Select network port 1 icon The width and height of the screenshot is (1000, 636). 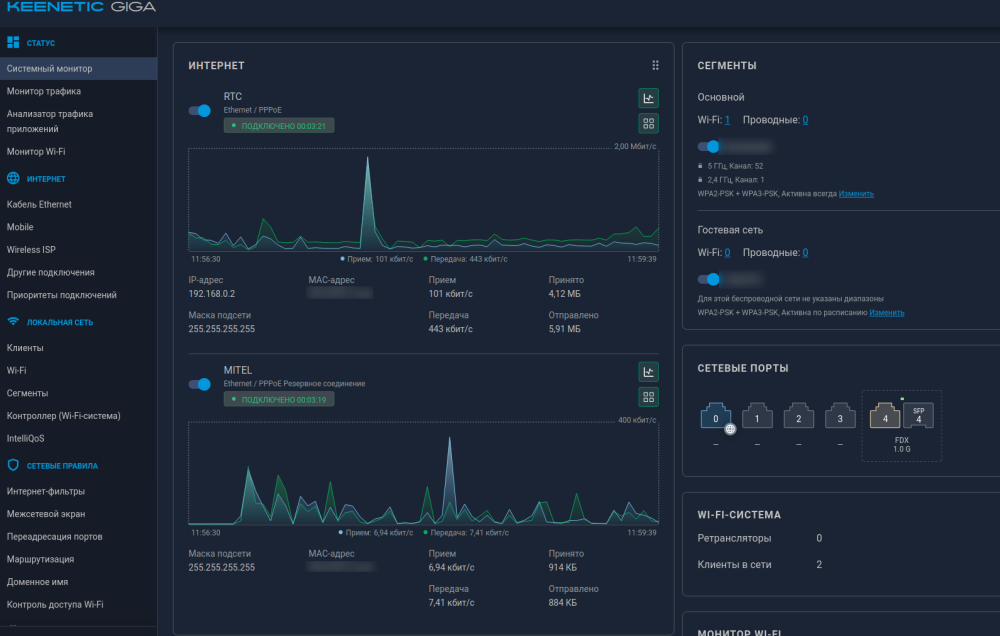pyautogui.click(x=757, y=416)
